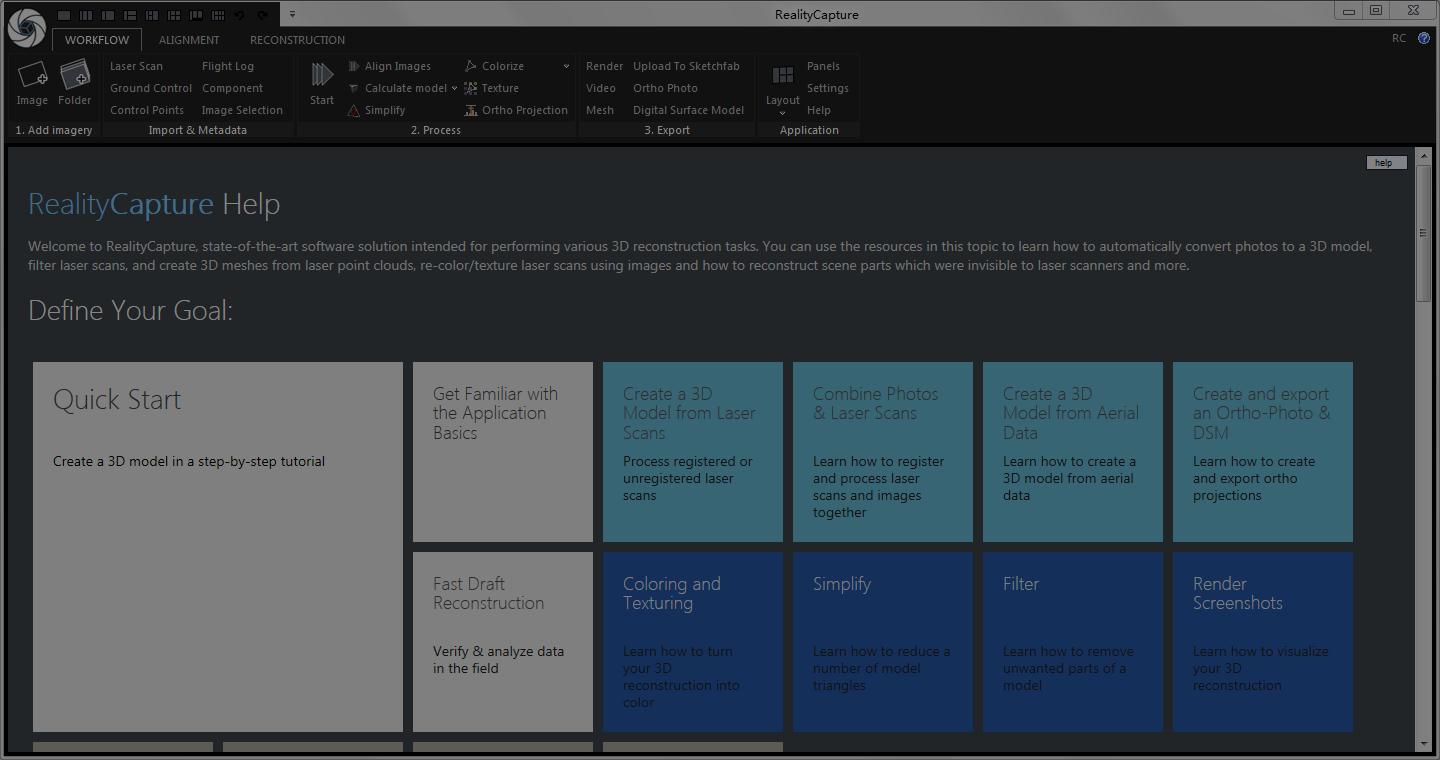Click Upload To Sketchfab button
The height and width of the screenshot is (760, 1440).
[x=686, y=66]
